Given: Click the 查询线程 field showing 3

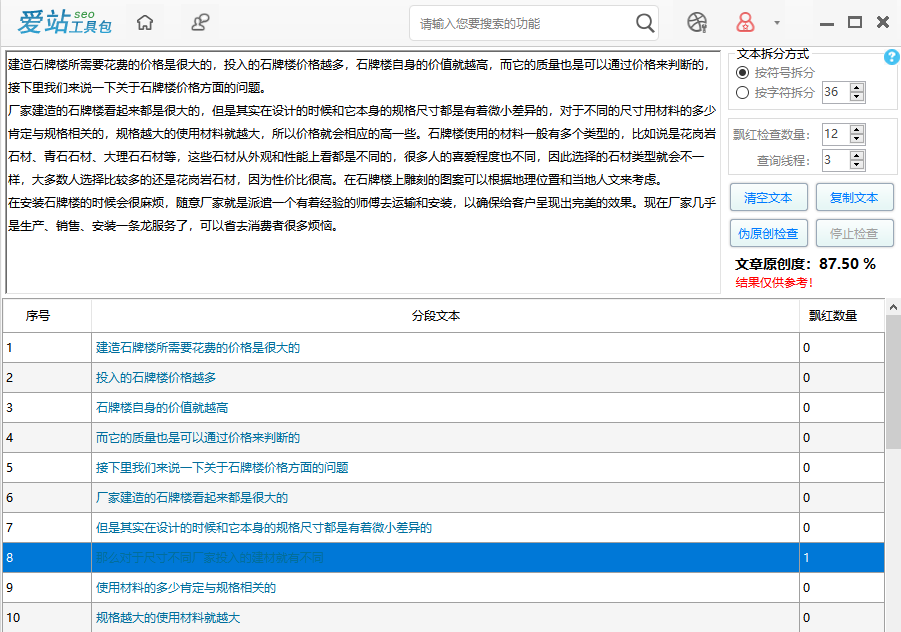Looking at the screenshot, I should 836,160.
